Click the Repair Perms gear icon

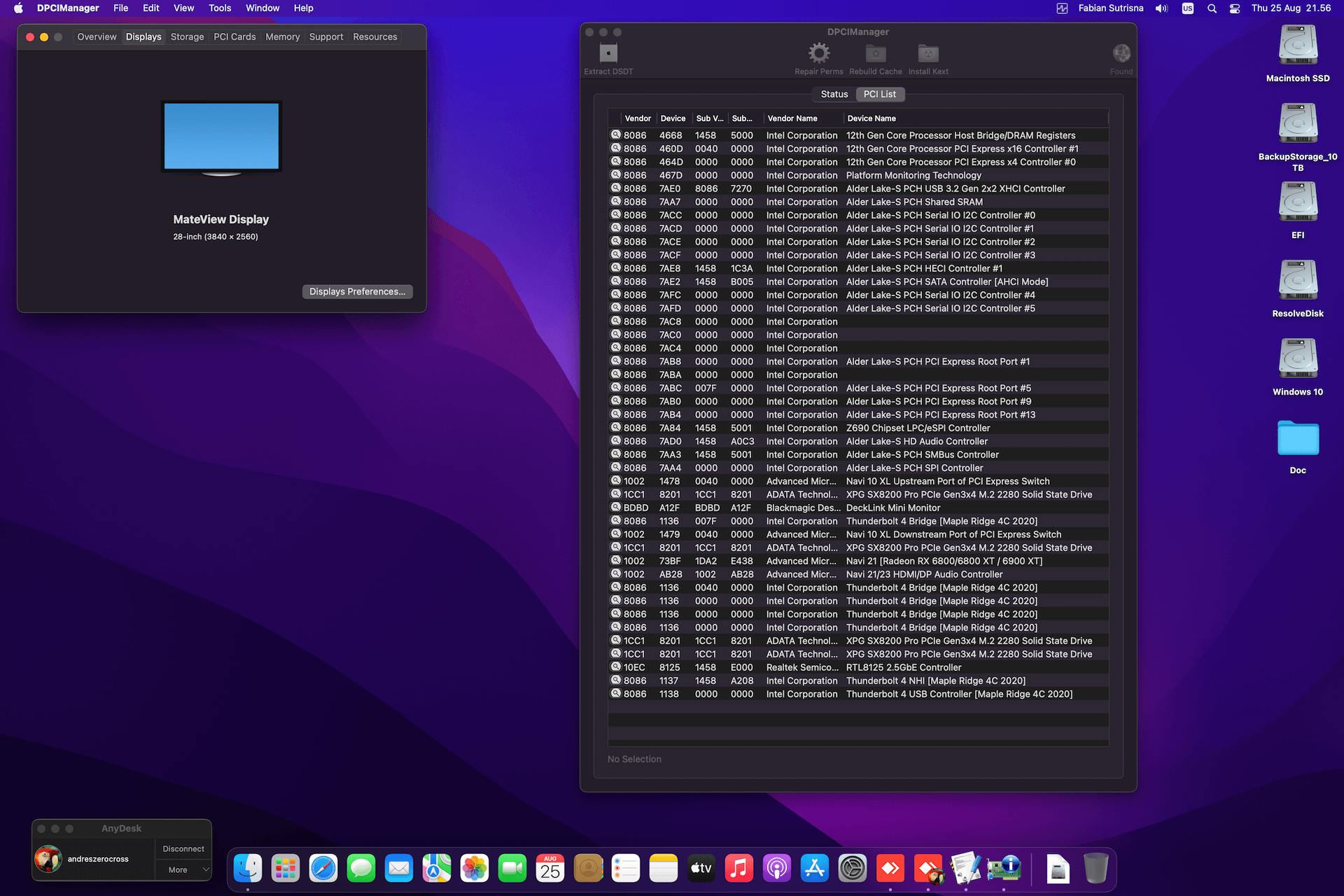pyautogui.click(x=818, y=54)
